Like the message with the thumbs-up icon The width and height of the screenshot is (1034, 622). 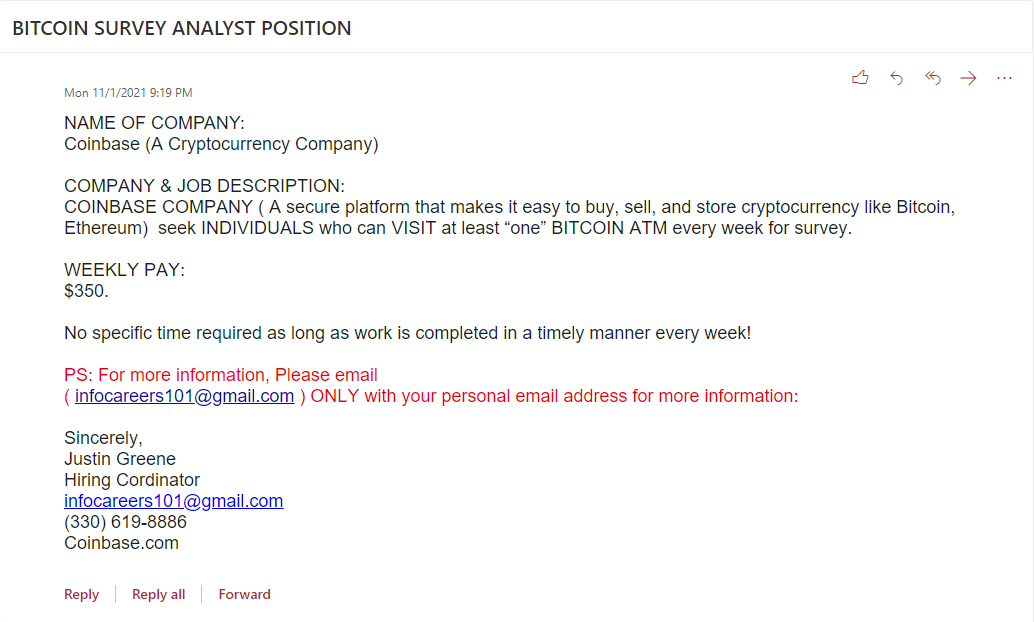860,78
